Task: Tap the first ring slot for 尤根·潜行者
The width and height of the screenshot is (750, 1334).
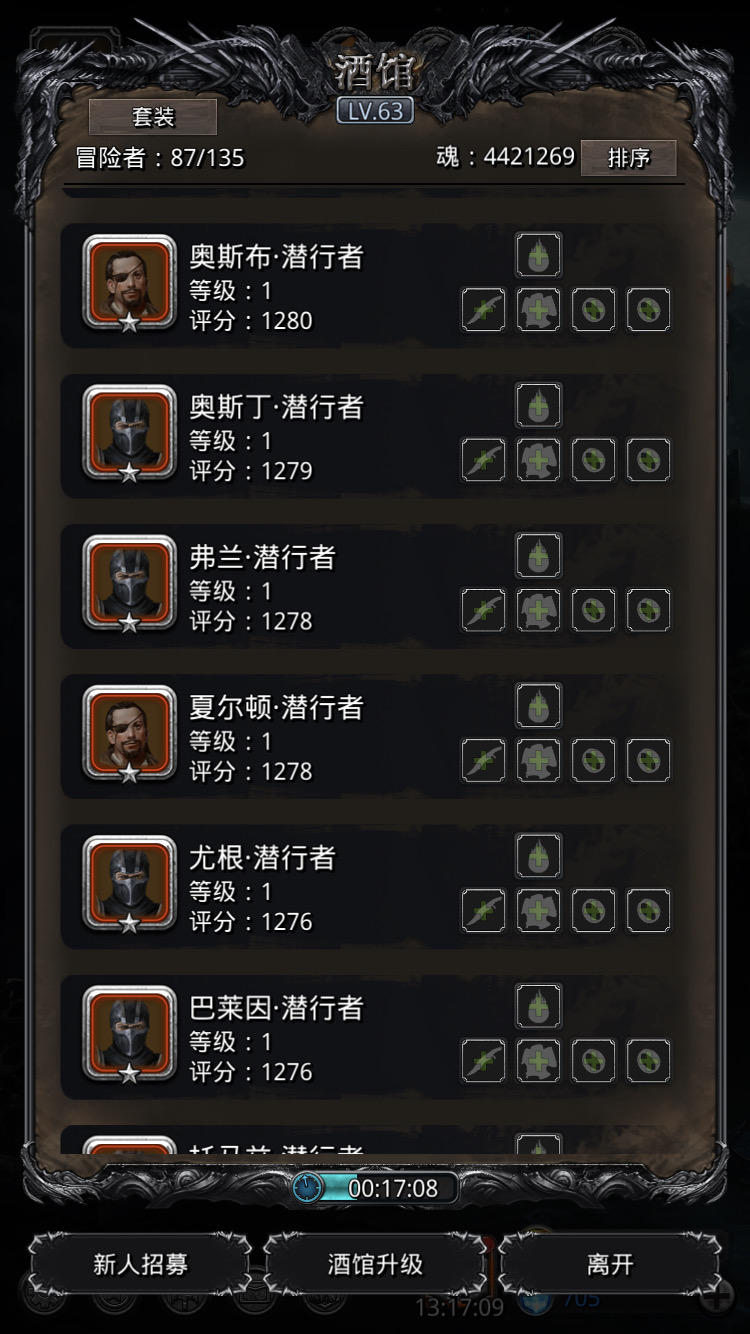Action: [594, 910]
